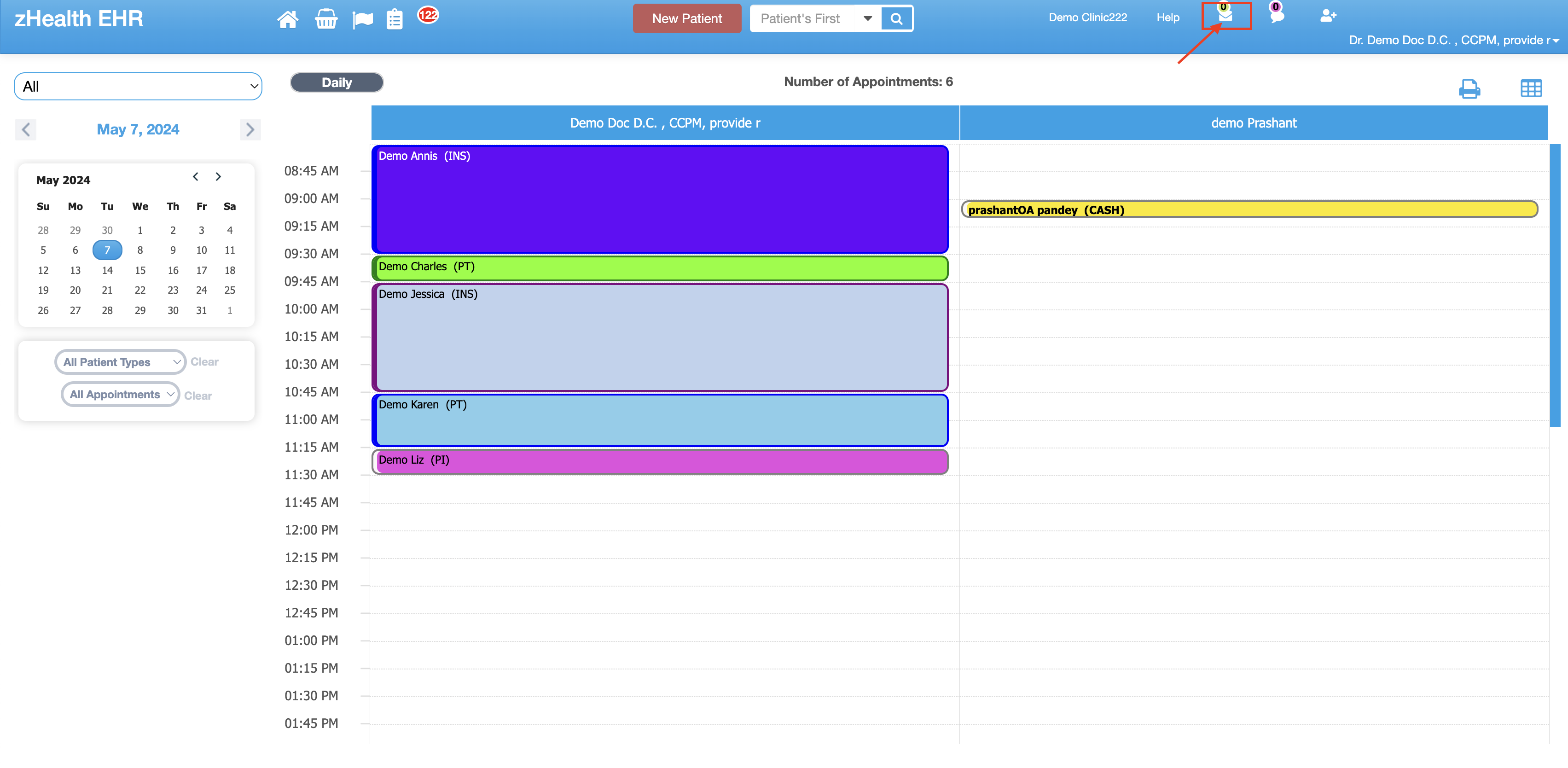Show previous month in mini calendar

(x=195, y=176)
